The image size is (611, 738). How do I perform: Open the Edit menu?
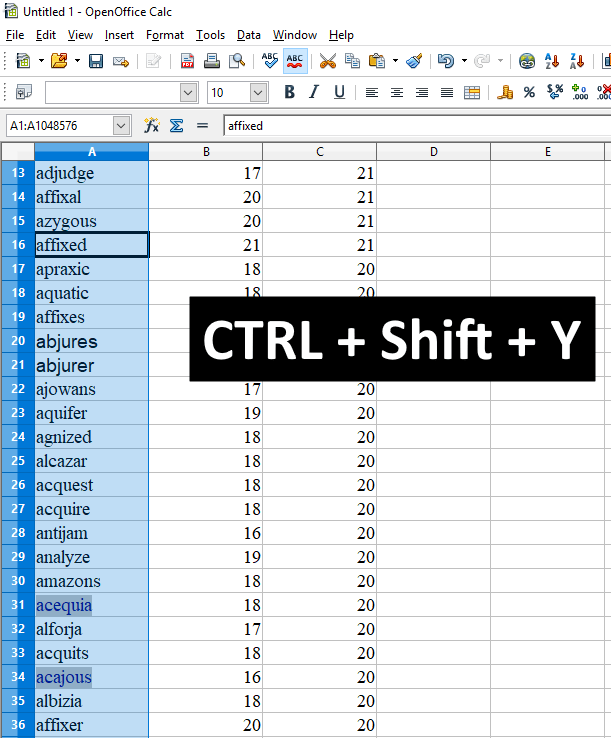click(46, 35)
